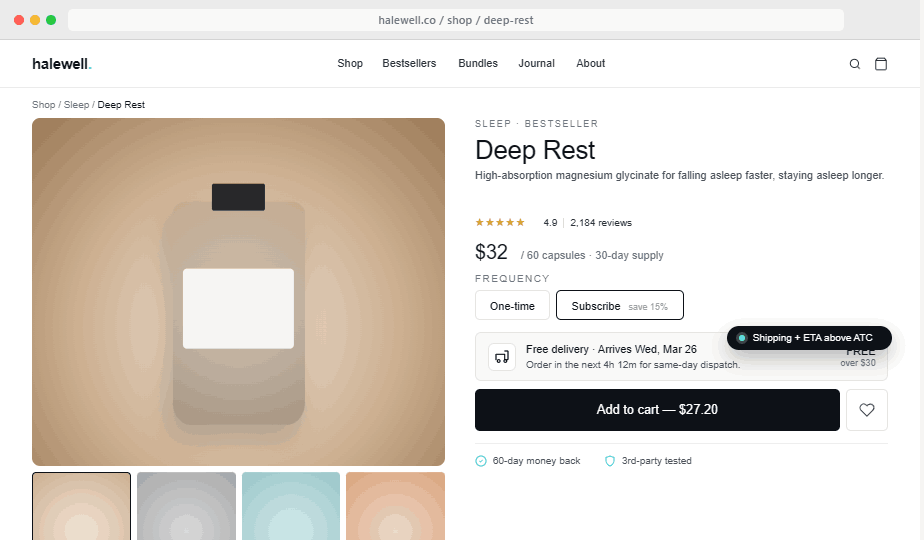Click the Shipping + ETA above ATC badge
This screenshot has height=540, width=924.
click(x=808, y=338)
